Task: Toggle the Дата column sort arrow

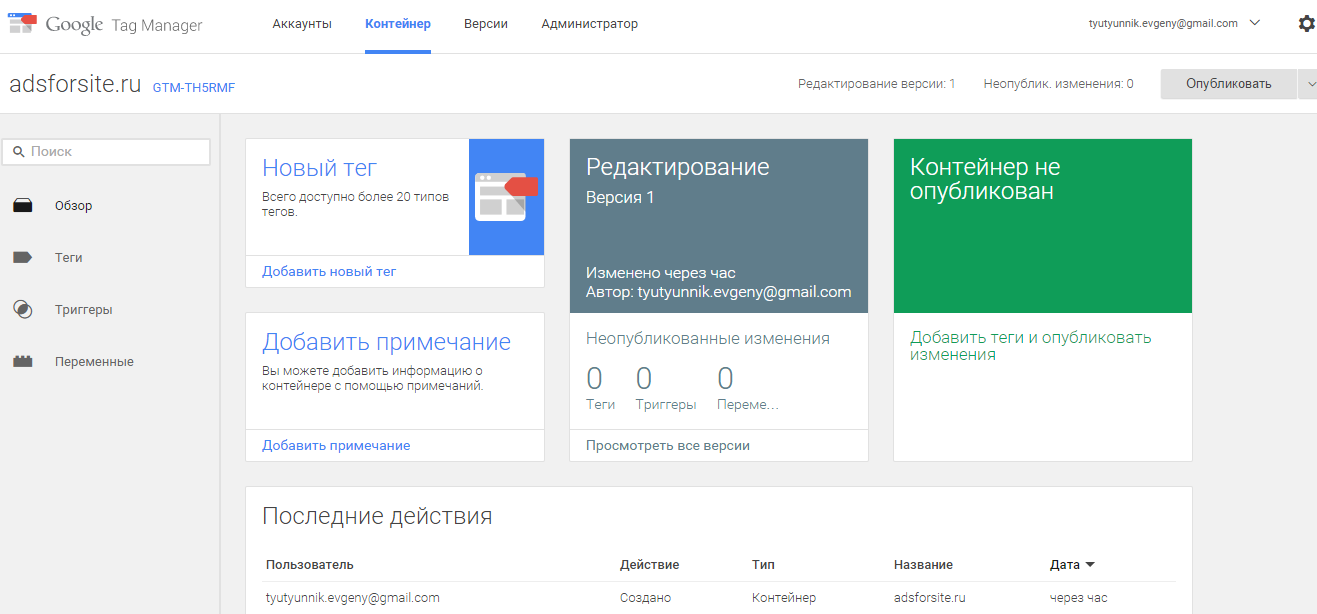Action: click(x=1090, y=564)
